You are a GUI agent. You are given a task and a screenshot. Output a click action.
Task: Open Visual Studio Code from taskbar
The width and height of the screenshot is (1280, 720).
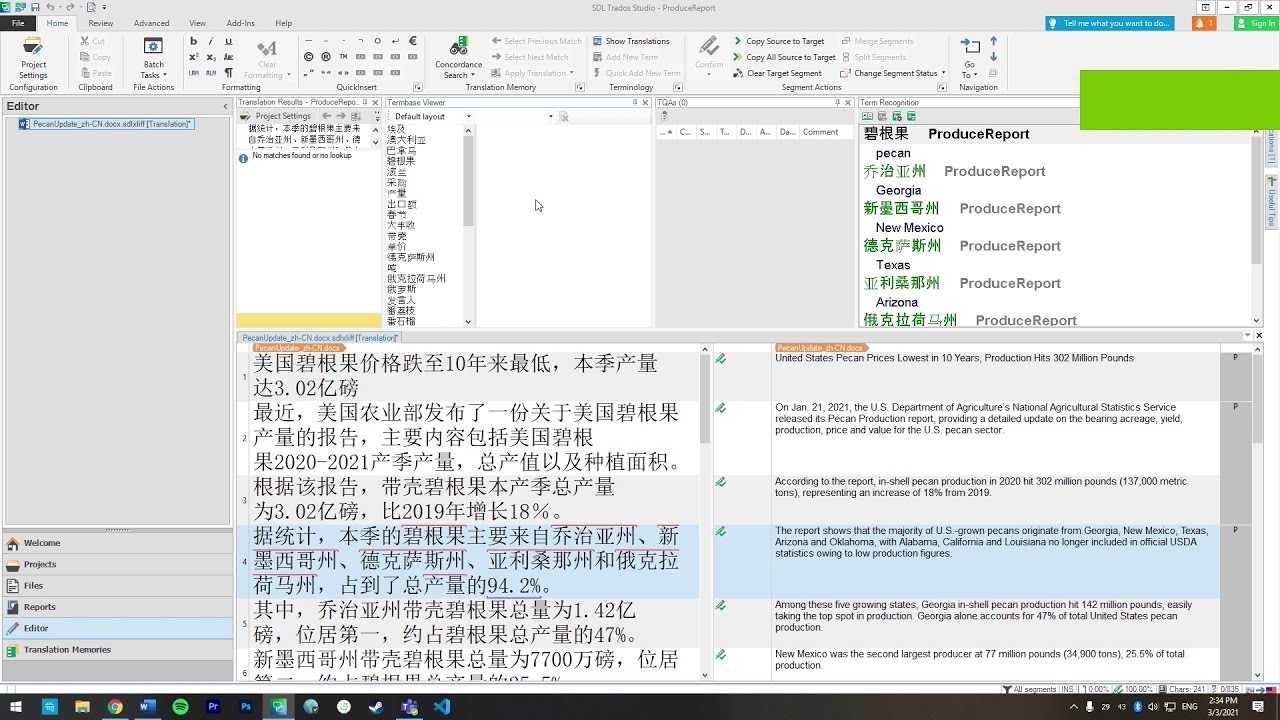click(x=442, y=707)
